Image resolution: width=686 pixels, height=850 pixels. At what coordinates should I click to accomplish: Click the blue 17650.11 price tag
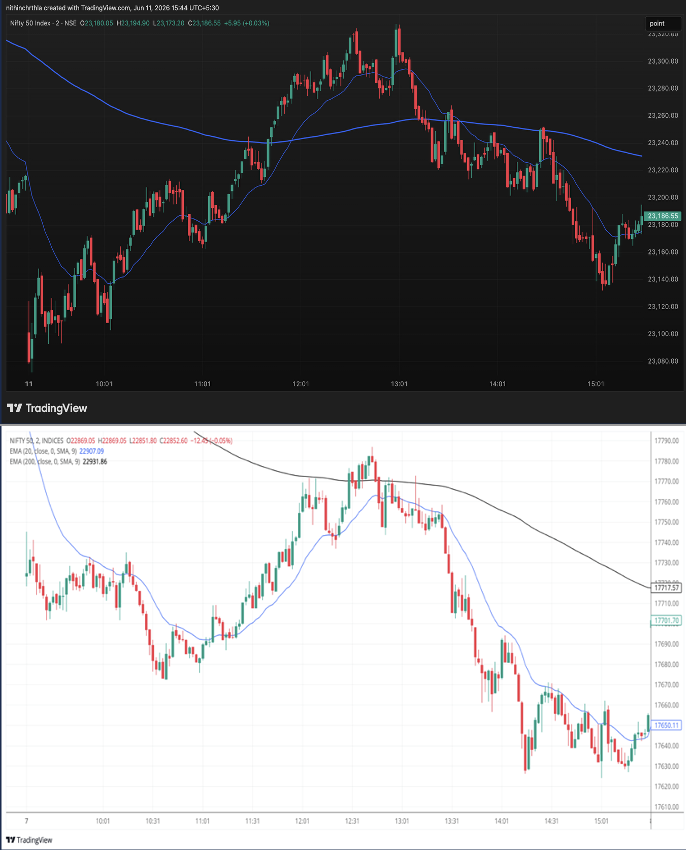click(x=666, y=725)
